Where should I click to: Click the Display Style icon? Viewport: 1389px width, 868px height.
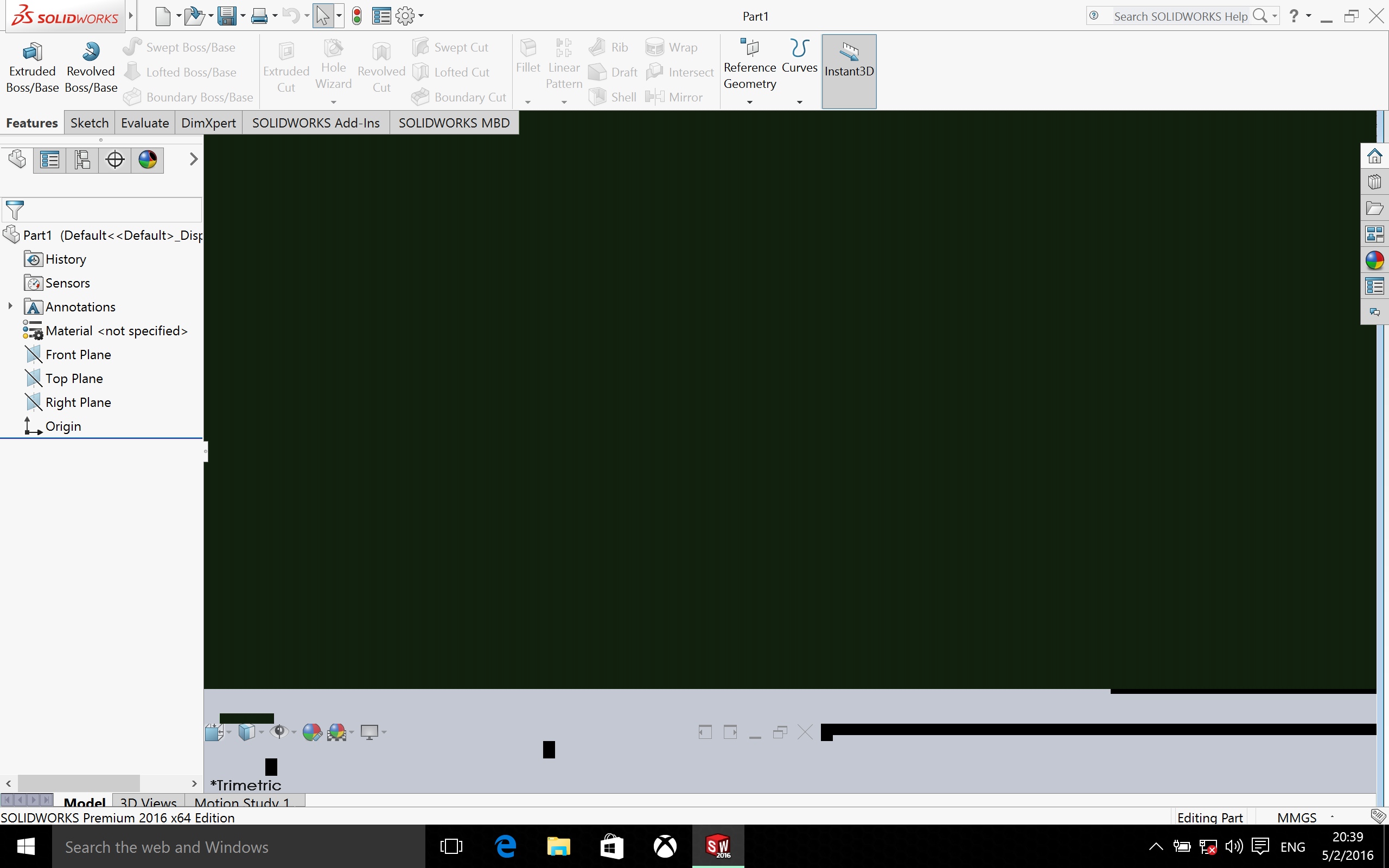tap(247, 732)
